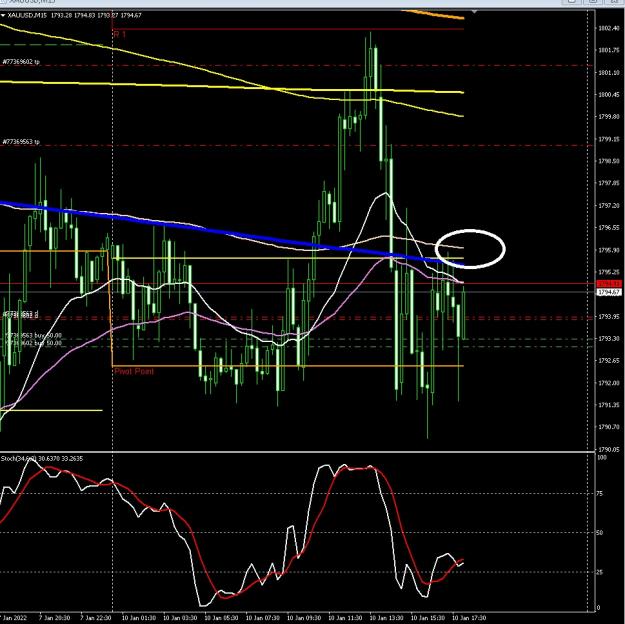Click 1802.40 on the price scale

click(608, 28)
